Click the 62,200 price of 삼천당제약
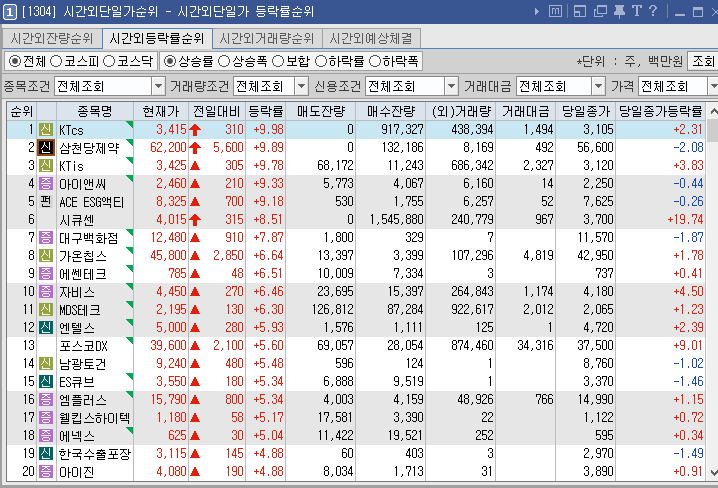The image size is (718, 488). (x=168, y=147)
